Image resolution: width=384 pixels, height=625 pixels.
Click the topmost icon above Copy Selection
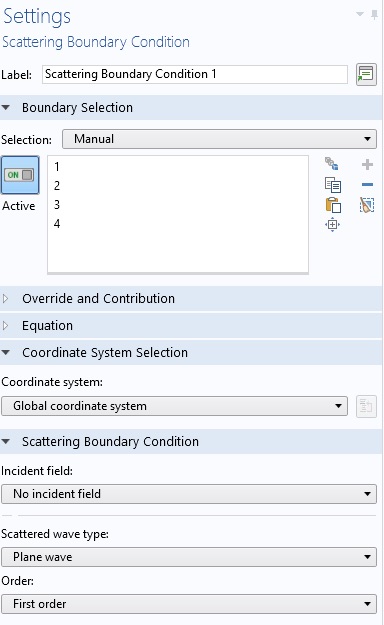[x=332, y=163]
